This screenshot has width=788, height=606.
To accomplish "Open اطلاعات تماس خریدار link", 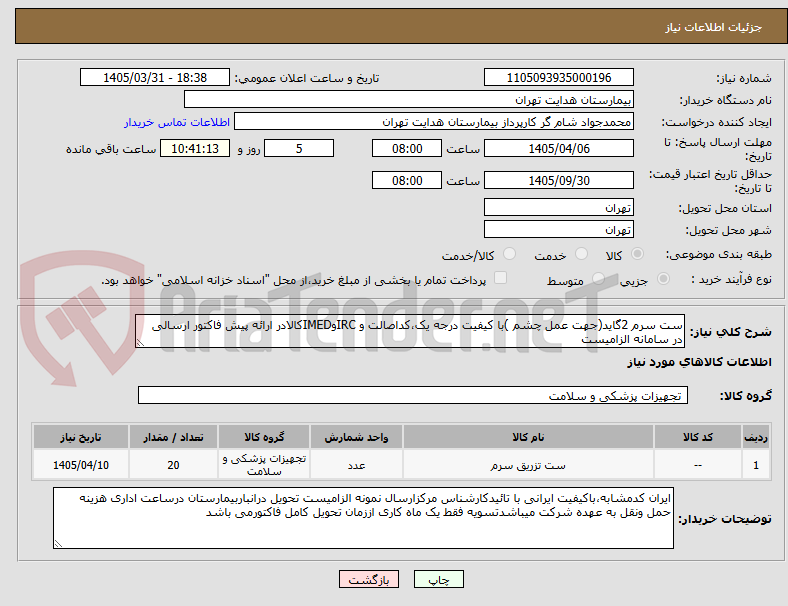I will pos(177,122).
